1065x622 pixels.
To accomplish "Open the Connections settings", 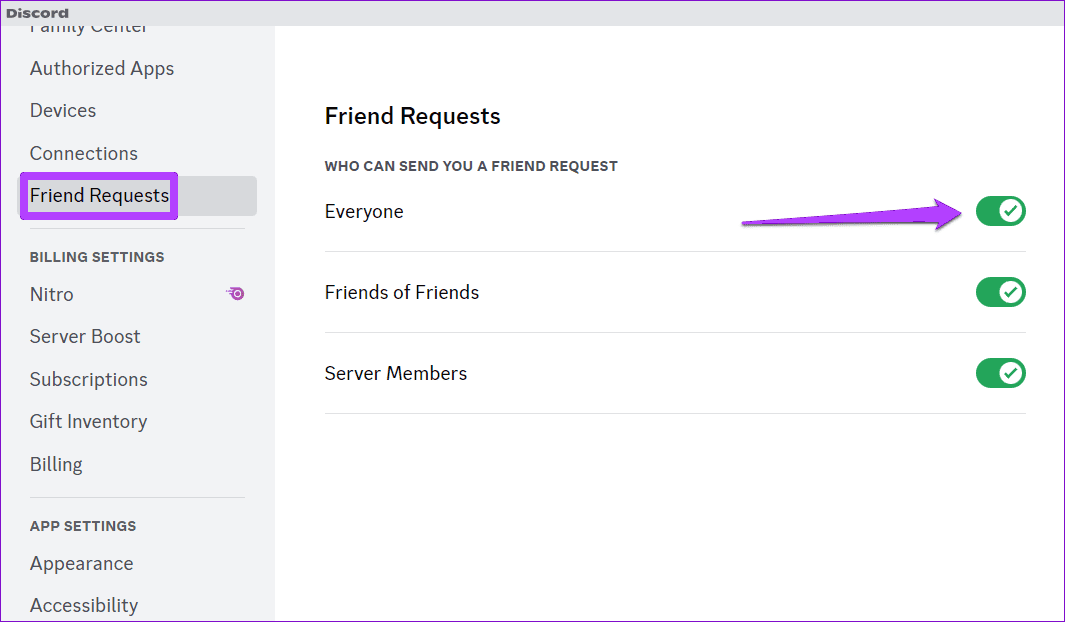I will click(x=83, y=153).
